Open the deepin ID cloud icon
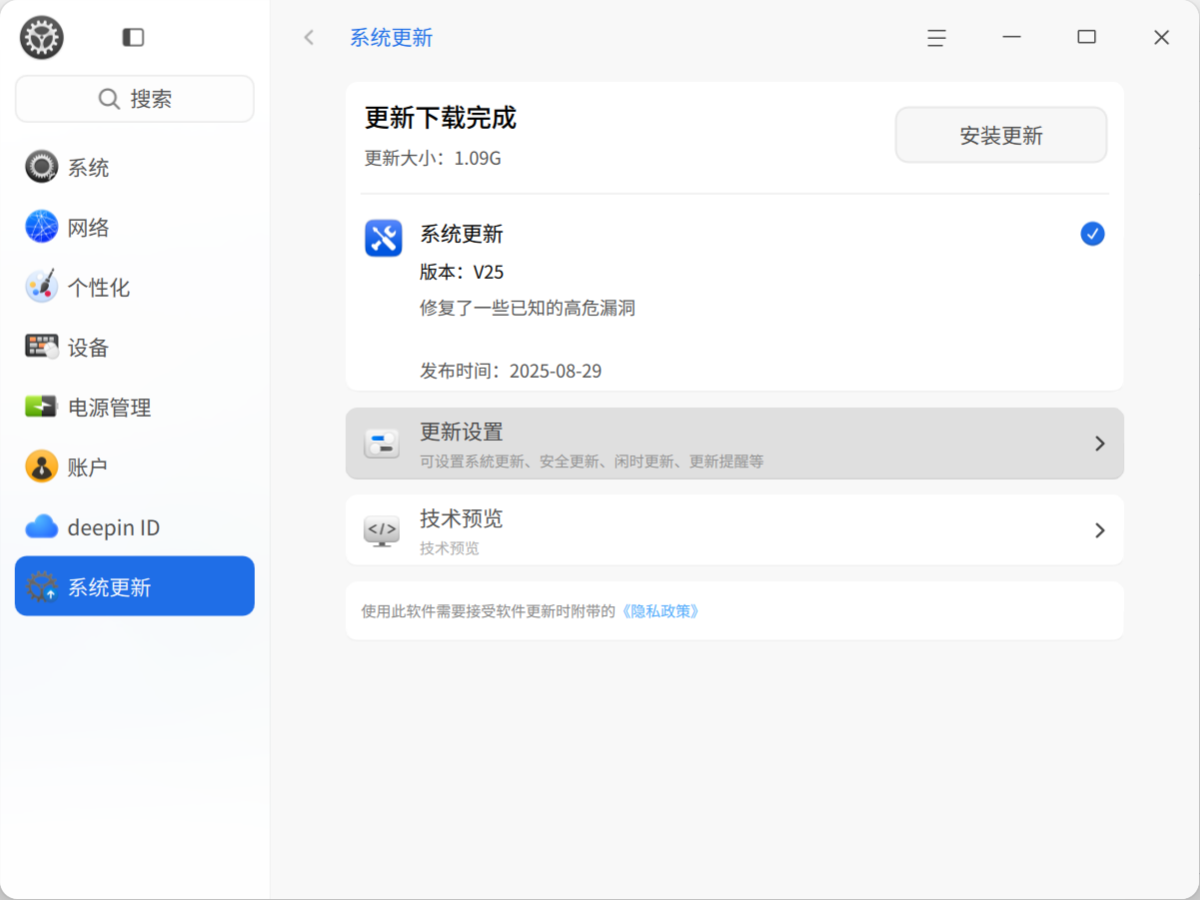The height and width of the screenshot is (900, 1200). point(42,527)
